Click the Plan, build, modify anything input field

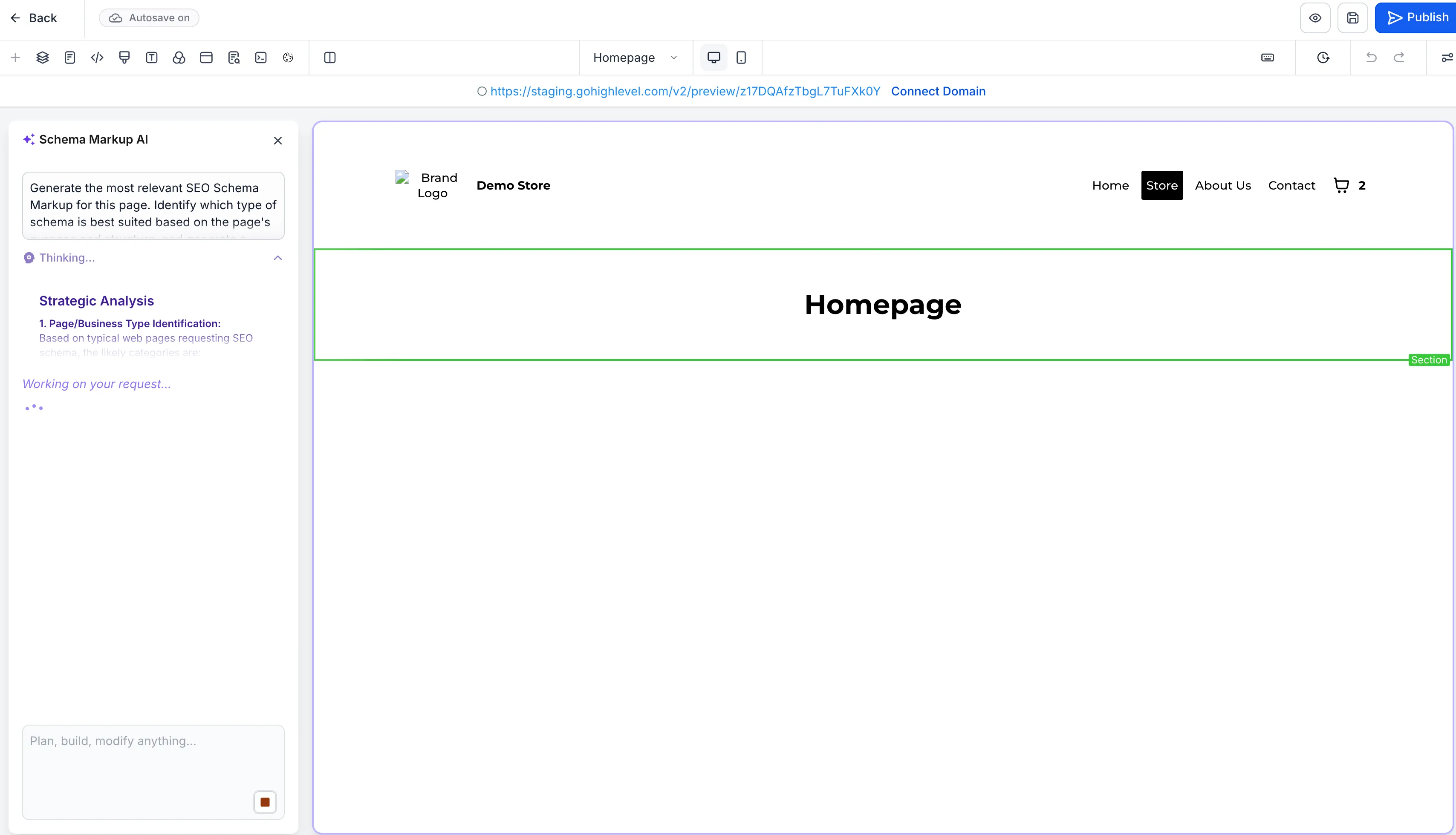(153, 763)
